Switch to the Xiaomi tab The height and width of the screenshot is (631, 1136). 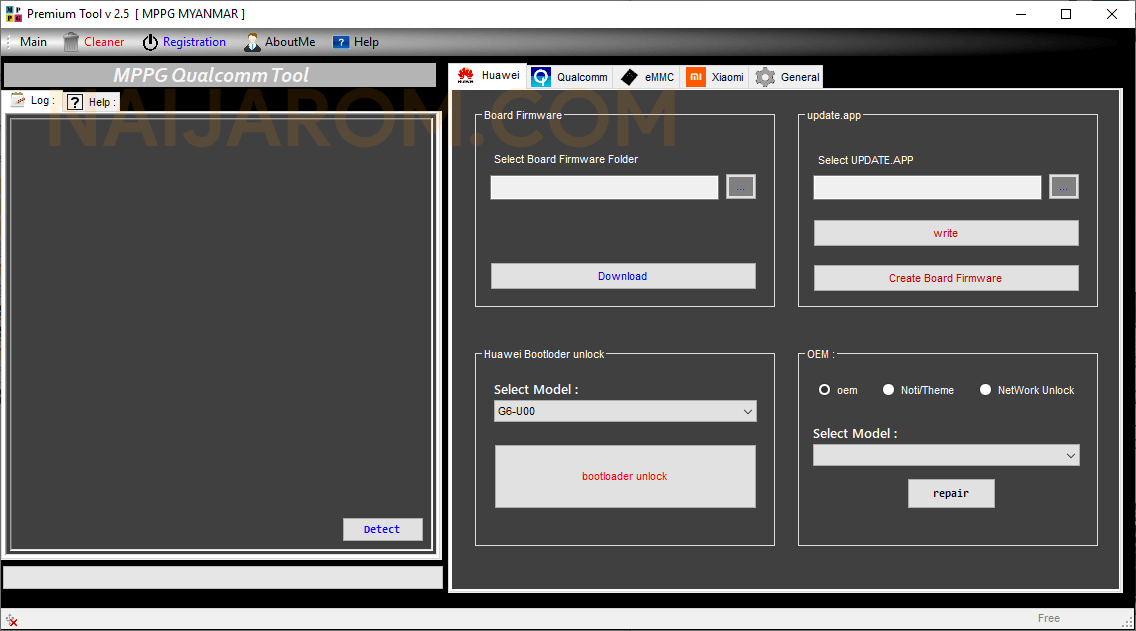click(x=715, y=77)
